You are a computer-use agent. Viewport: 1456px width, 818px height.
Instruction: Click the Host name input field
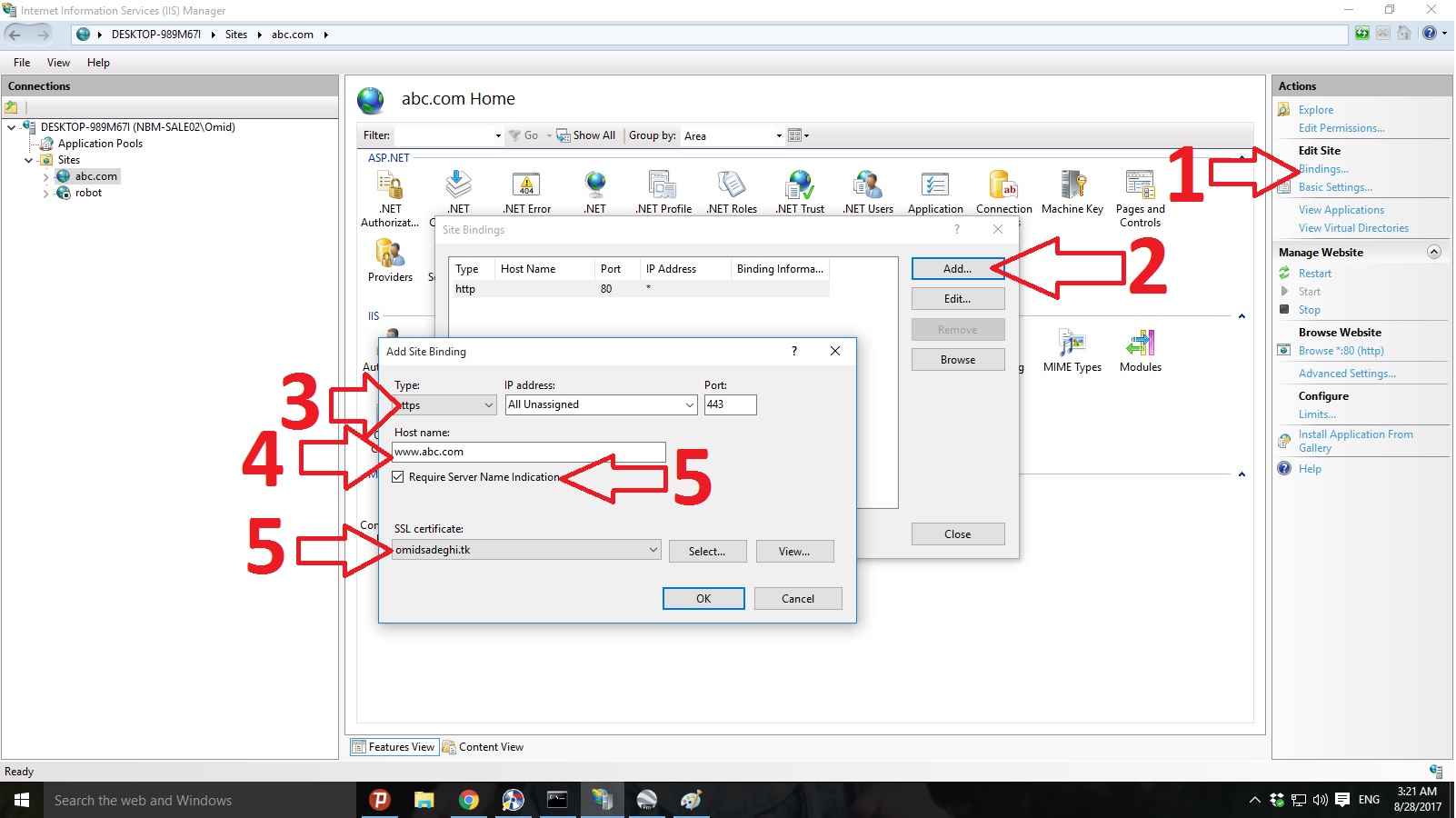pos(529,452)
